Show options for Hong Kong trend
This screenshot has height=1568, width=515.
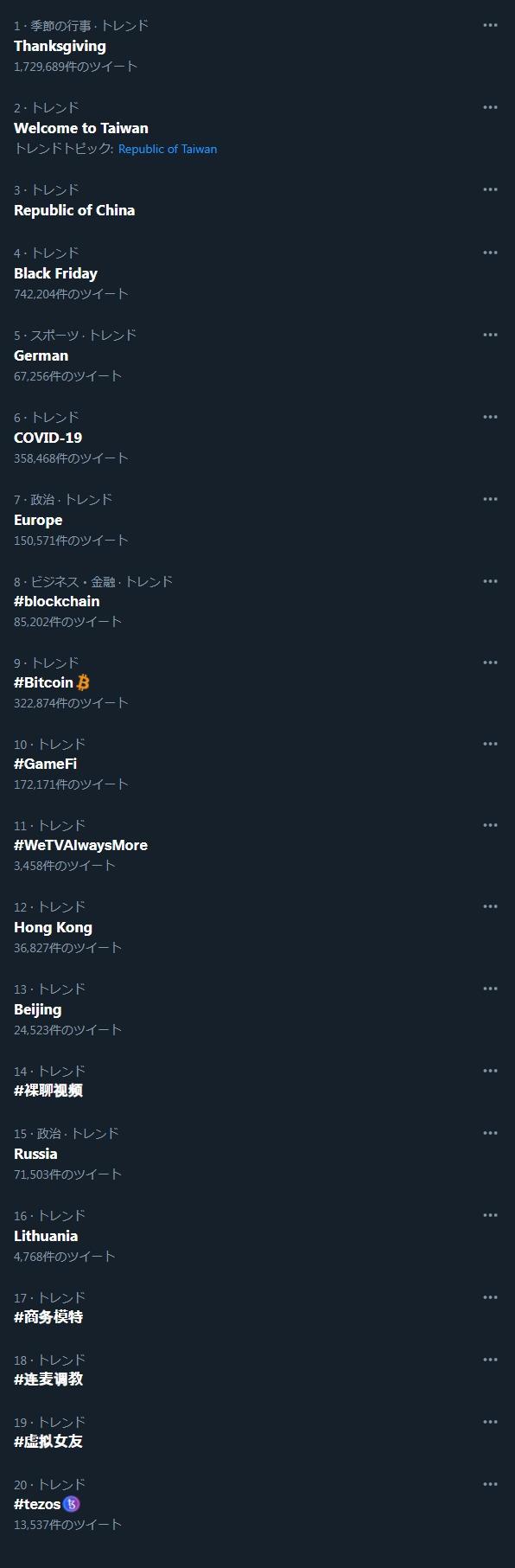(x=490, y=906)
